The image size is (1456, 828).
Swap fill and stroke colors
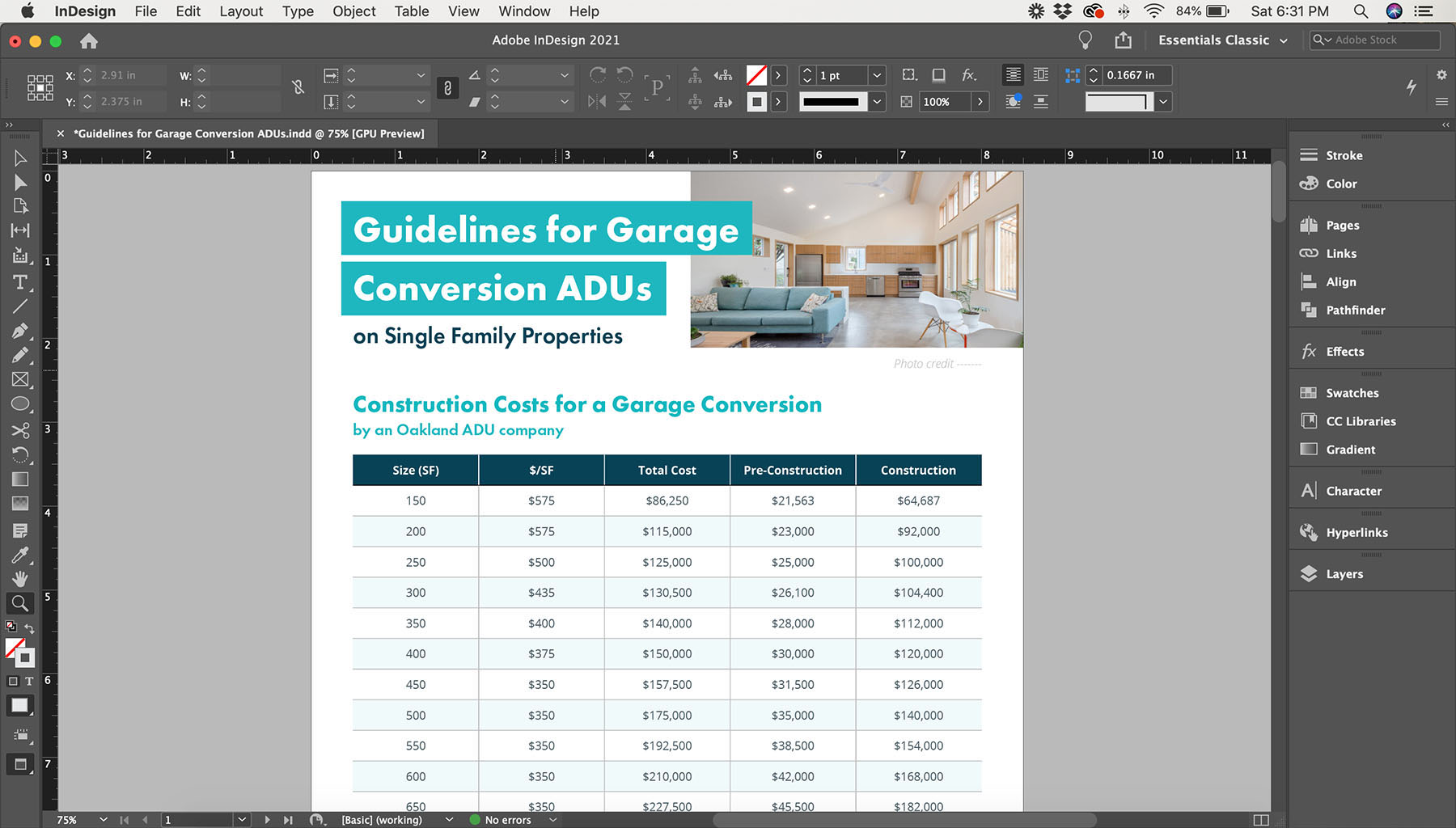(29, 628)
